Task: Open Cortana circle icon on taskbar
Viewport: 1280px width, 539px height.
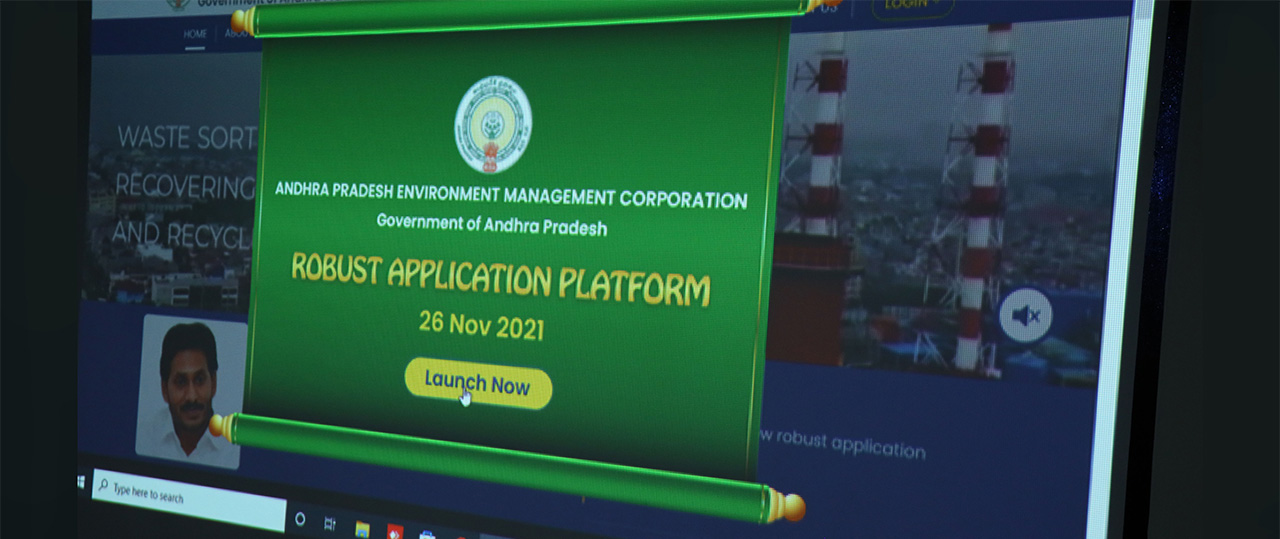Action: pos(299,519)
